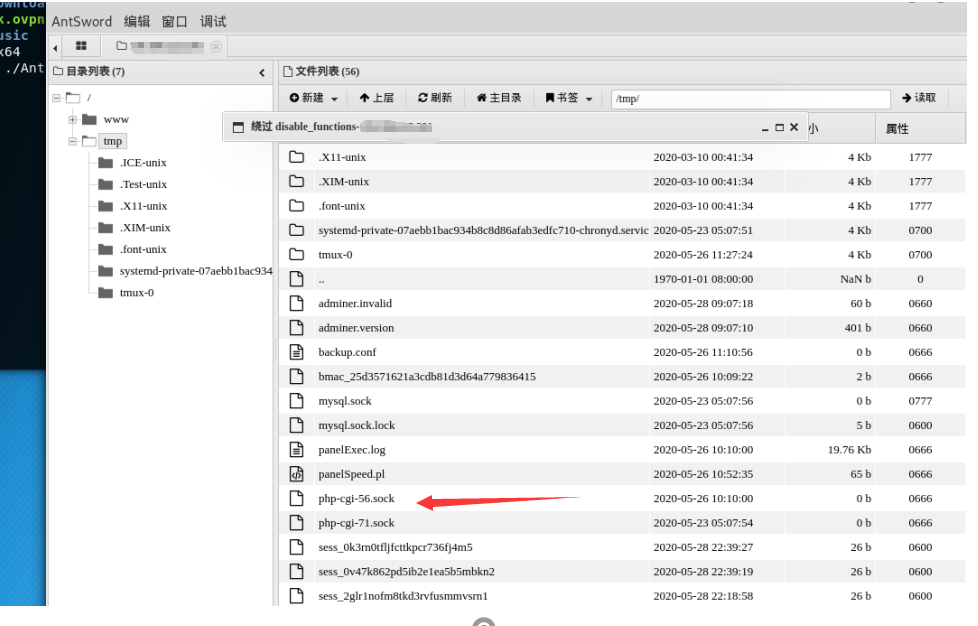Viewport: 978px width, 626px height.
Task: Click the 主目录 home icon
Action: click(x=482, y=98)
